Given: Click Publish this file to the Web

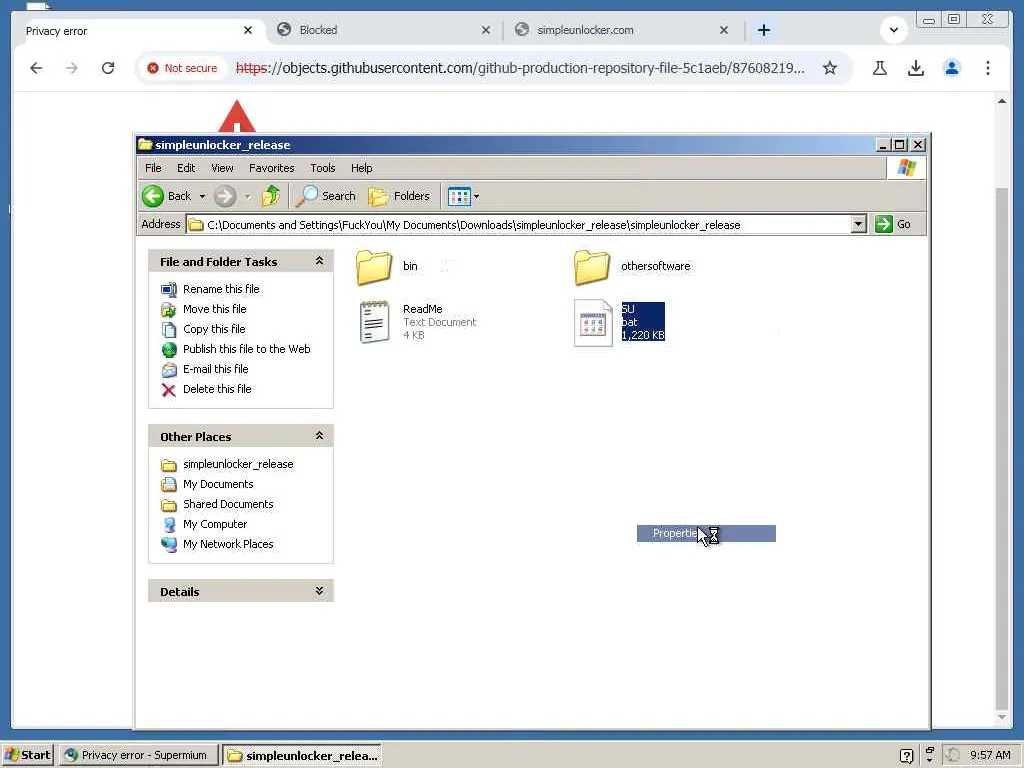Looking at the screenshot, I should click(x=246, y=349).
